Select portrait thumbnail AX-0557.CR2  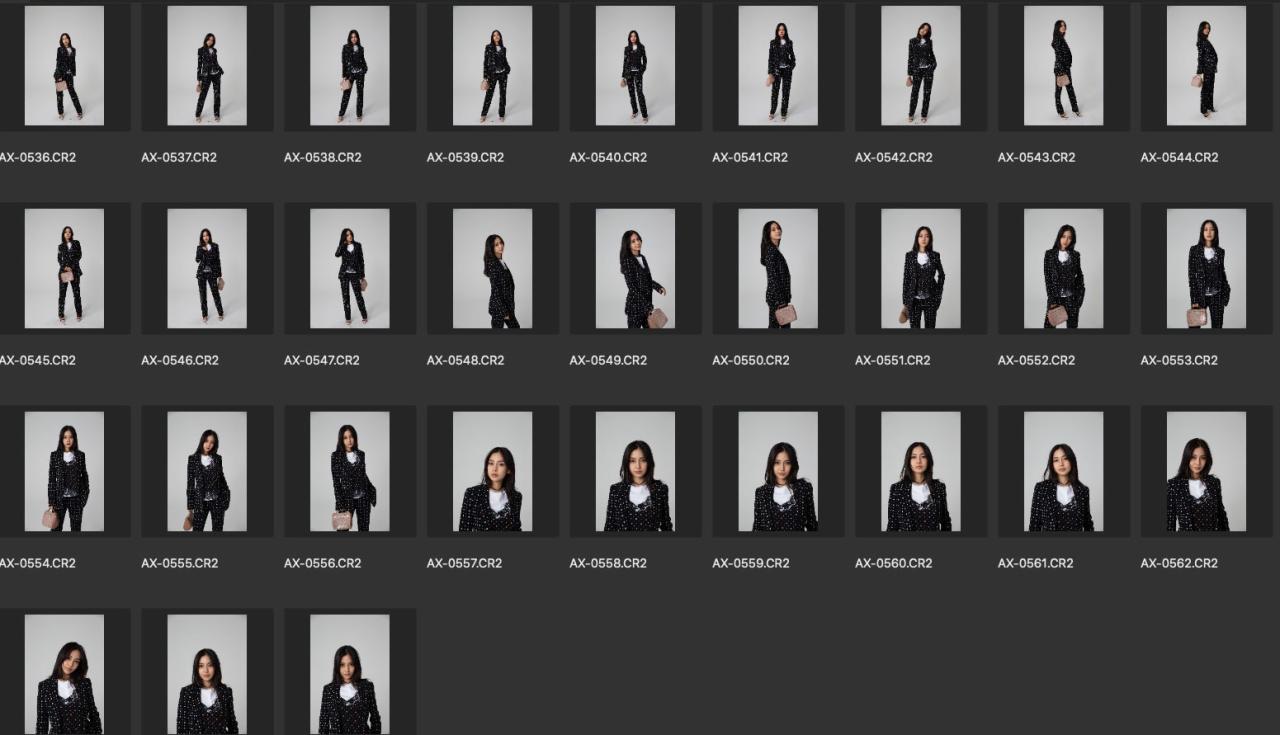pos(492,471)
